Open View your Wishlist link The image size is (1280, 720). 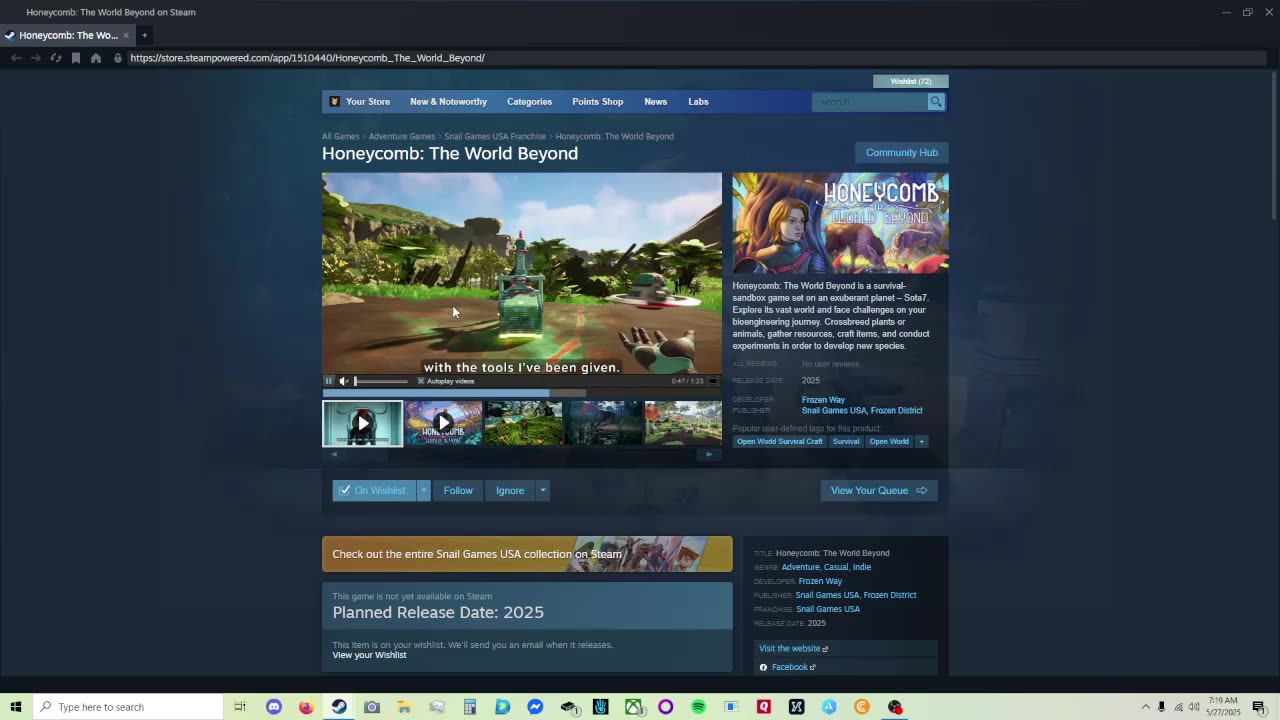click(369, 655)
